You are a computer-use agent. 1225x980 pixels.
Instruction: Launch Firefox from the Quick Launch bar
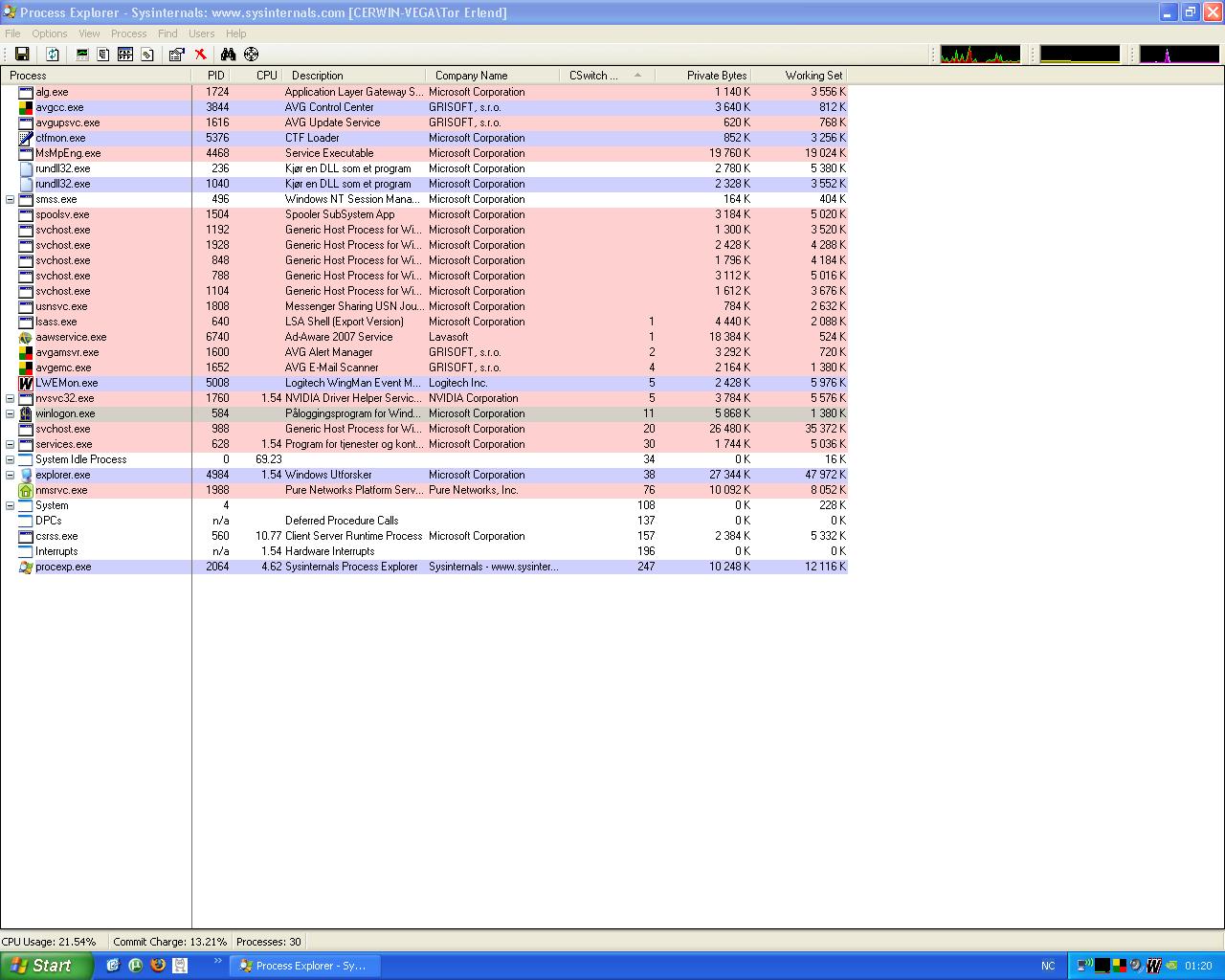(x=158, y=966)
